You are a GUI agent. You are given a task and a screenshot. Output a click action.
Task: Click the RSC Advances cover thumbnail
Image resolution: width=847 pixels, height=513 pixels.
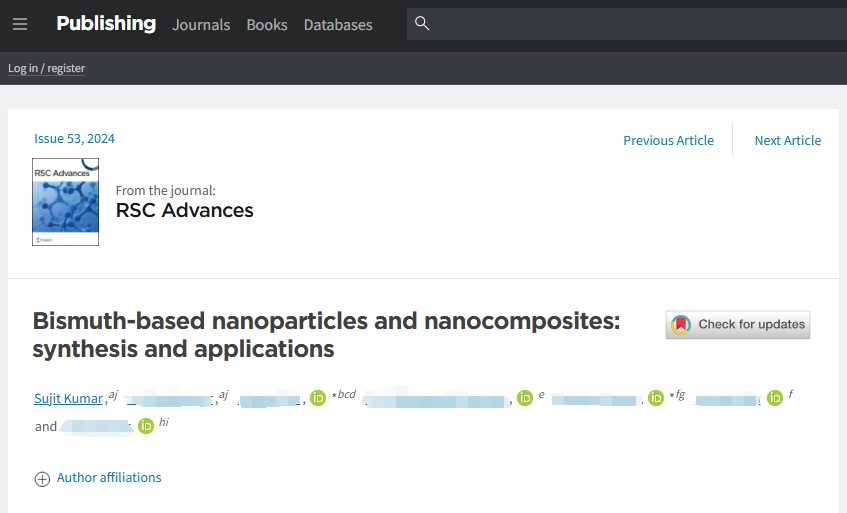66,202
